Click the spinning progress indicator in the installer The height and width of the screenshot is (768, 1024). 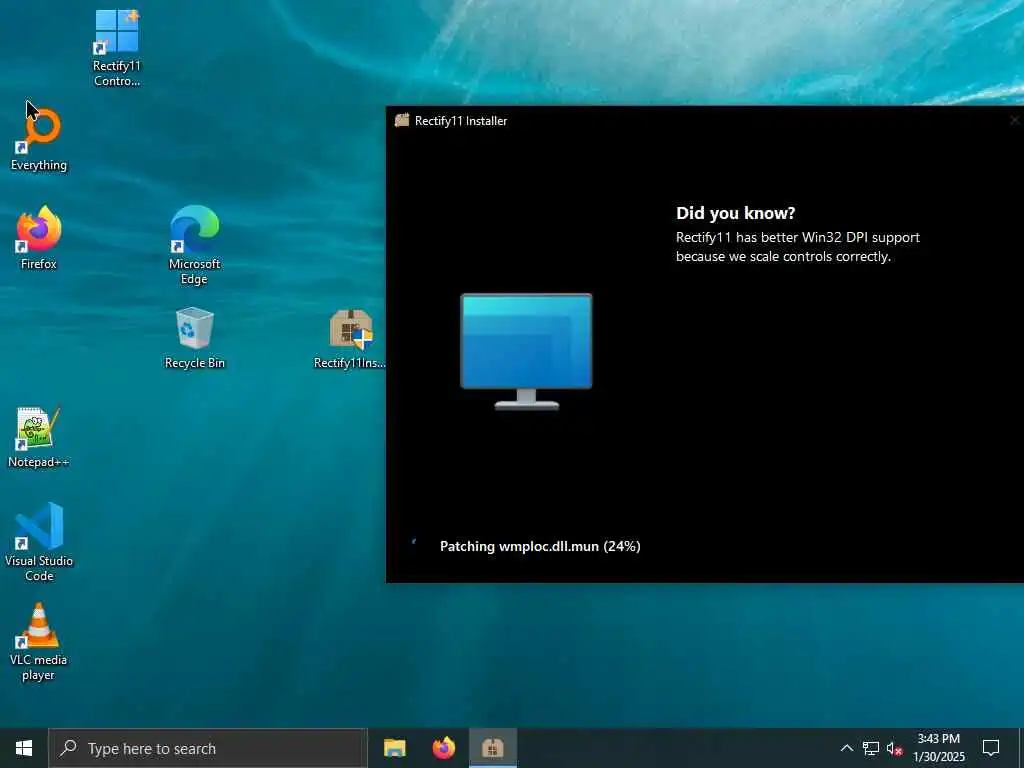pos(415,543)
